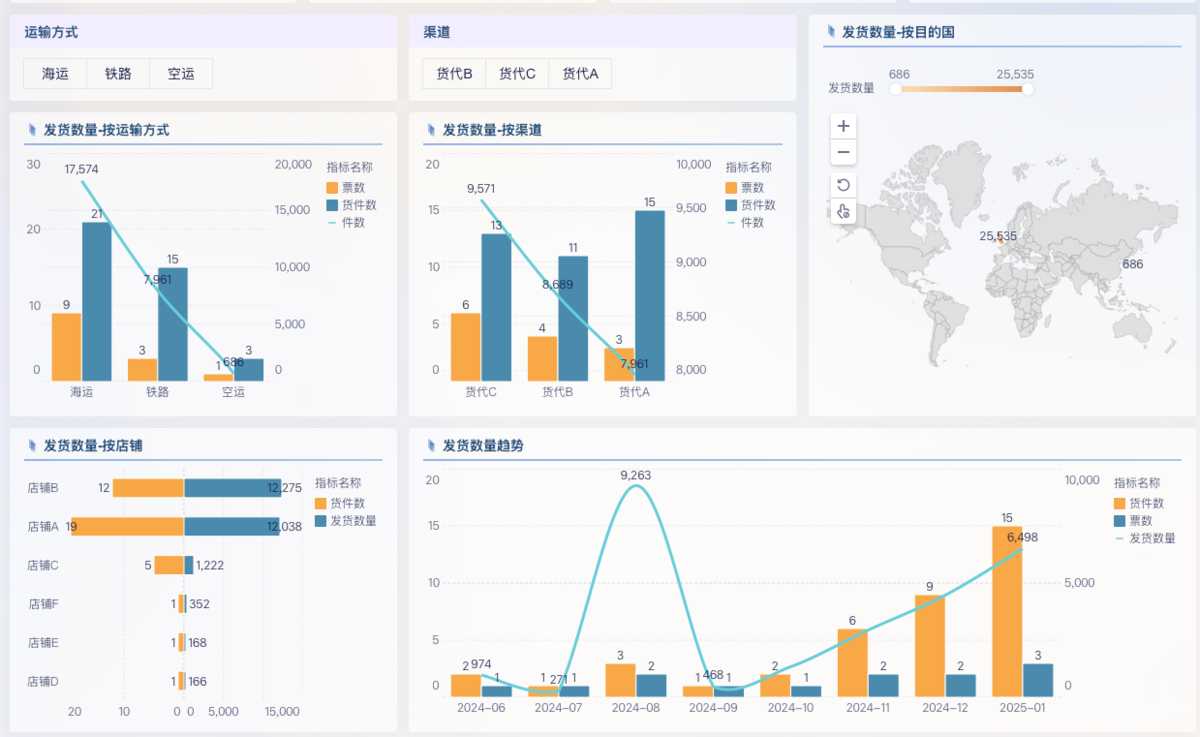
Task: Select the 铁路 transport filter
Action: (118, 74)
